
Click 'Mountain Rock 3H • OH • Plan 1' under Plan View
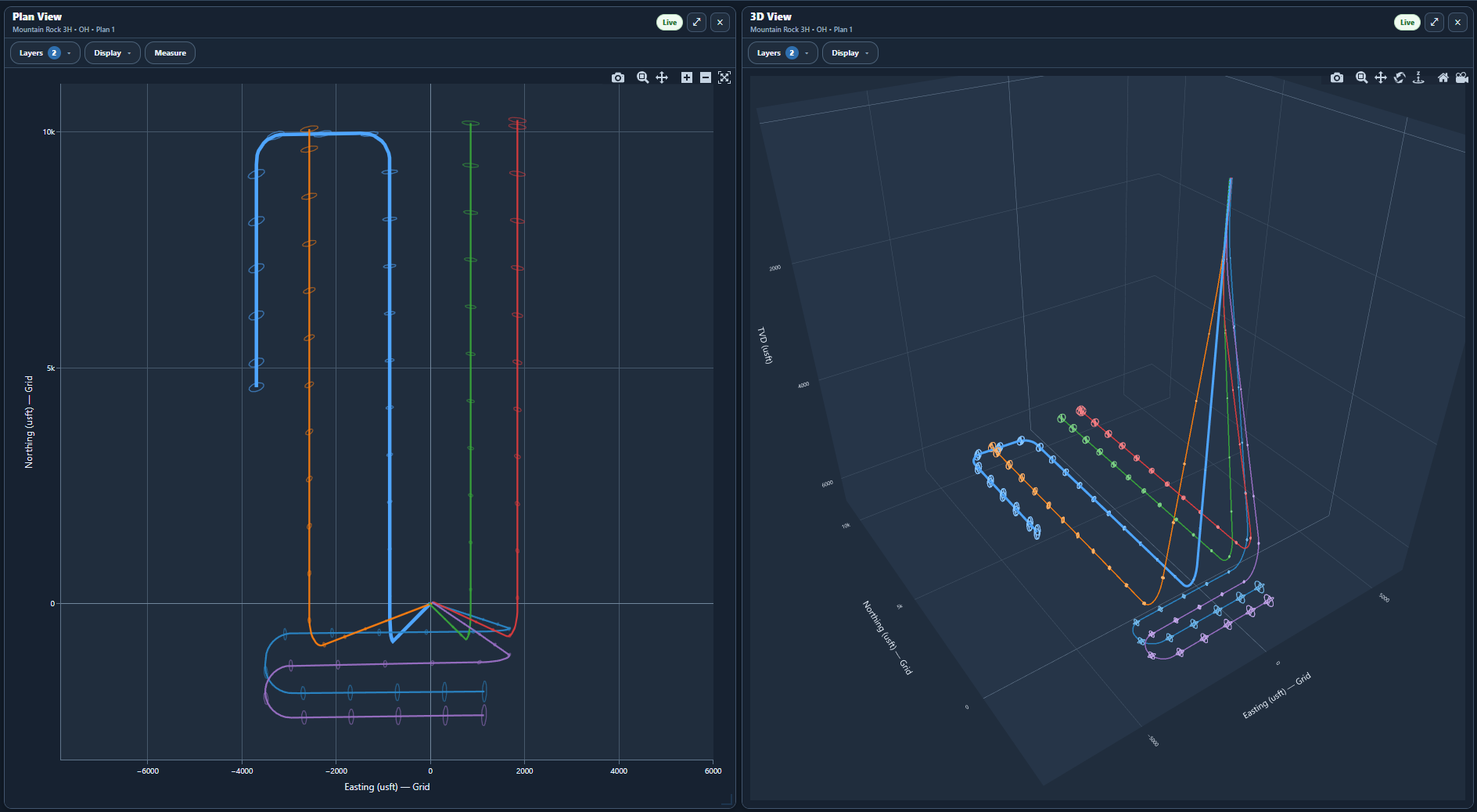(x=63, y=30)
